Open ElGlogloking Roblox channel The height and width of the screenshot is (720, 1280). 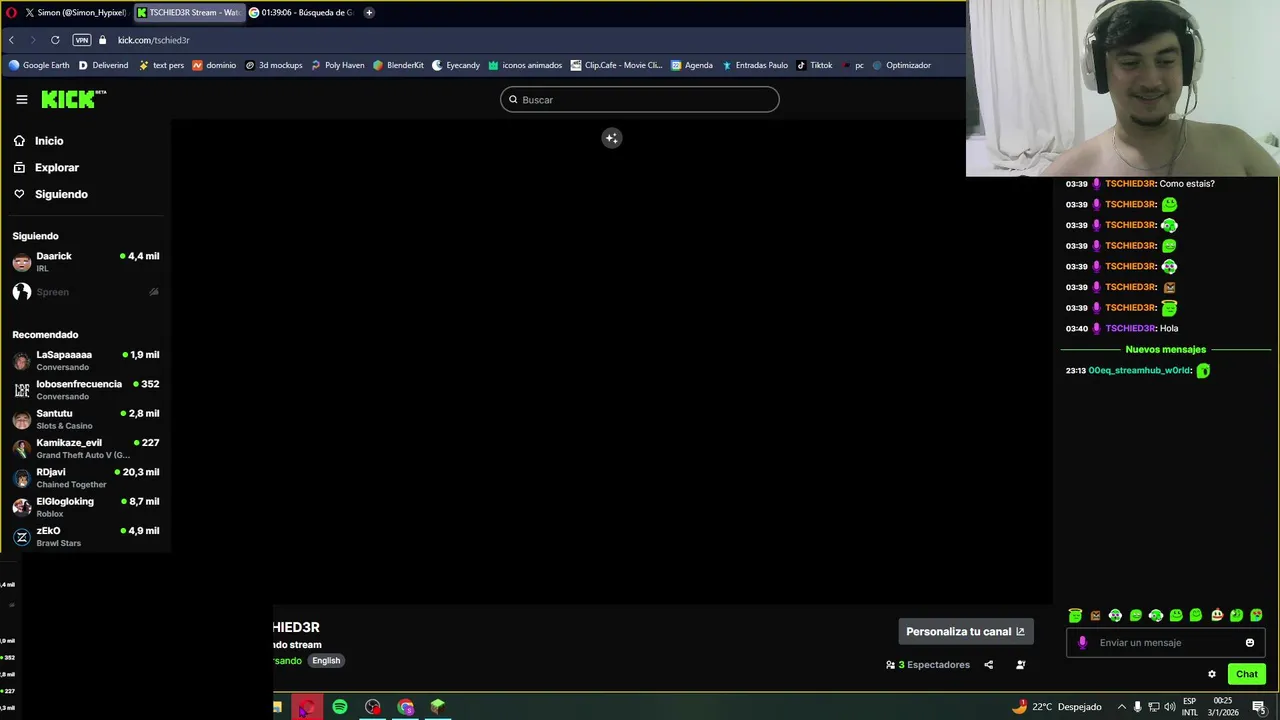pyautogui.click(x=86, y=507)
